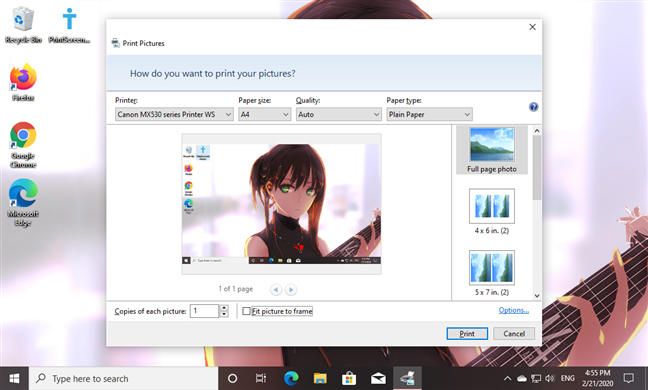Select the Full page photo layout
The height and width of the screenshot is (390, 648).
point(492,150)
